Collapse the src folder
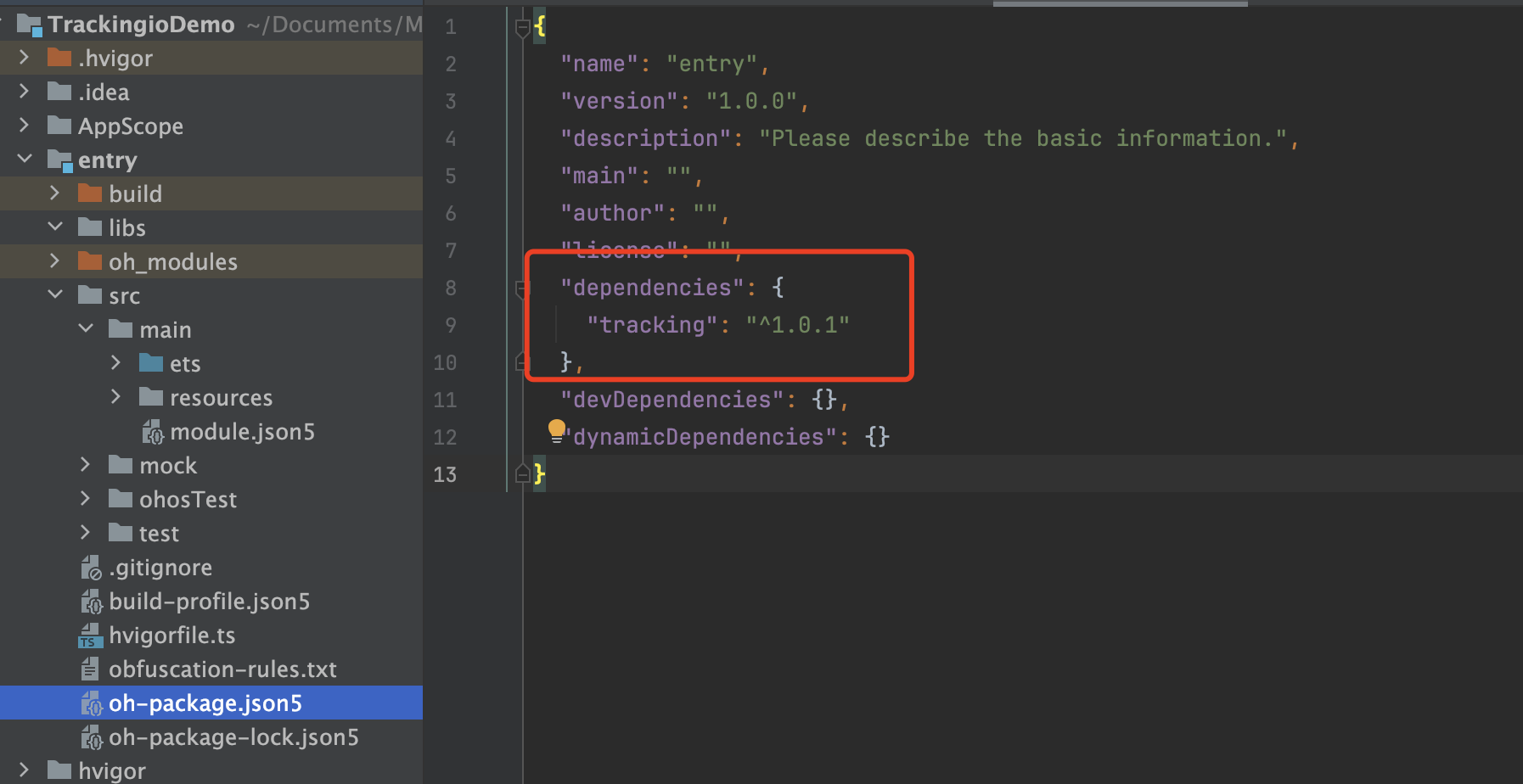This screenshot has width=1523, height=784. pos(54,294)
